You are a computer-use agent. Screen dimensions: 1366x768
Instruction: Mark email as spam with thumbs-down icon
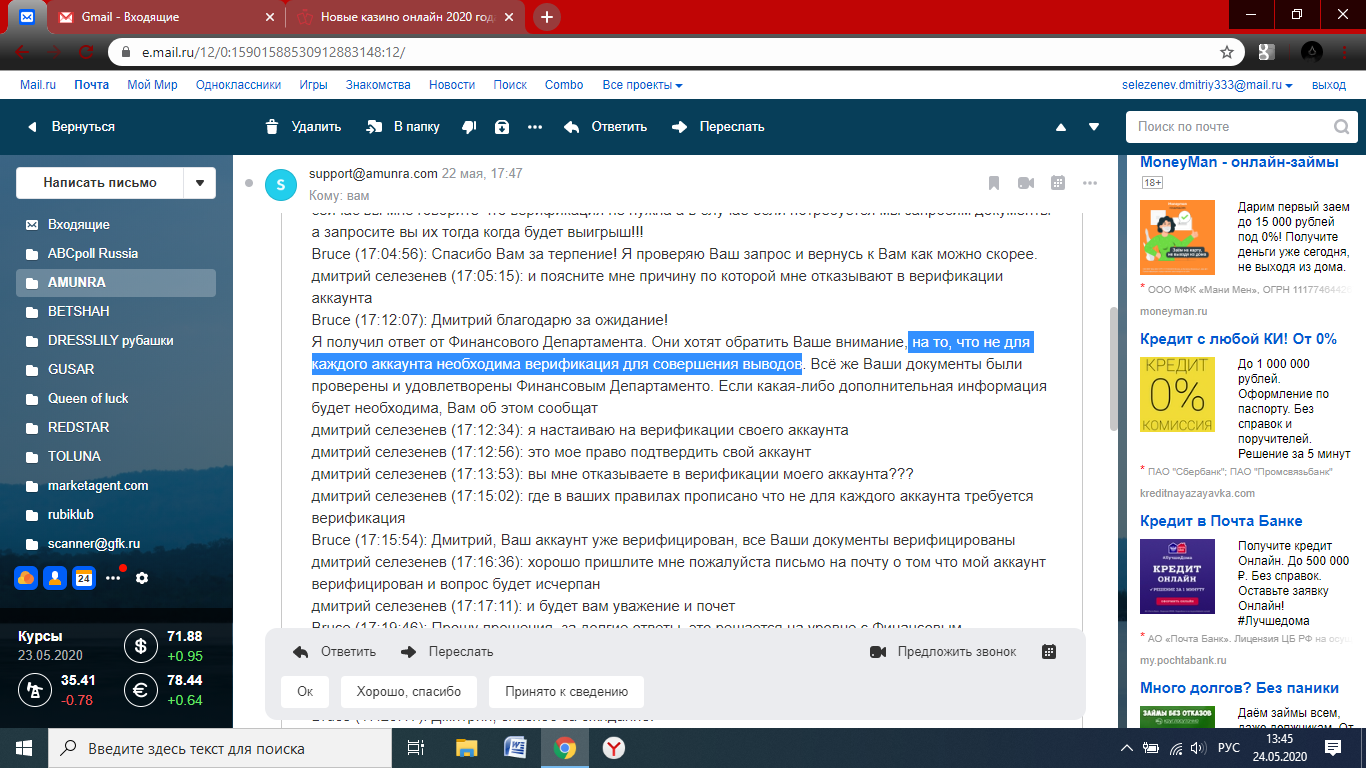click(x=469, y=127)
